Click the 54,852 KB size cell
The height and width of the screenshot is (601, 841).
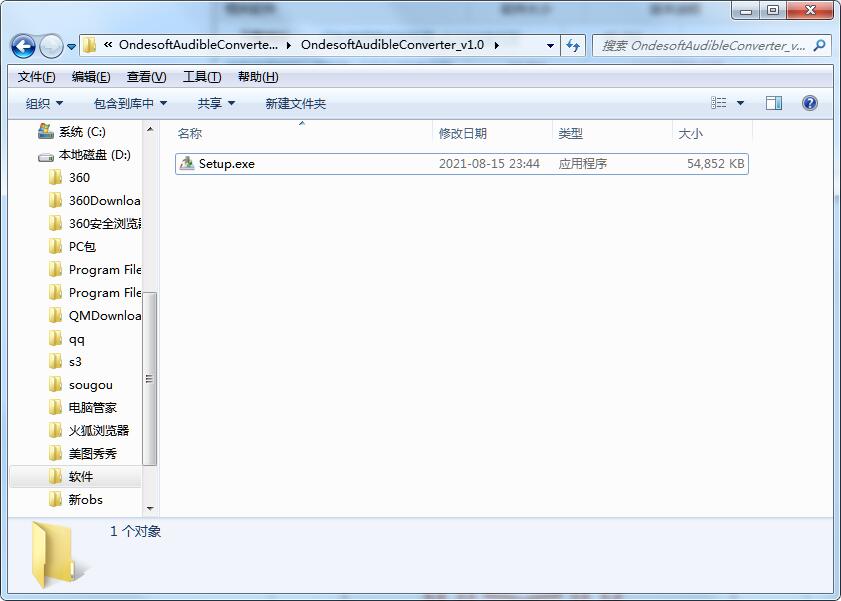click(x=715, y=164)
